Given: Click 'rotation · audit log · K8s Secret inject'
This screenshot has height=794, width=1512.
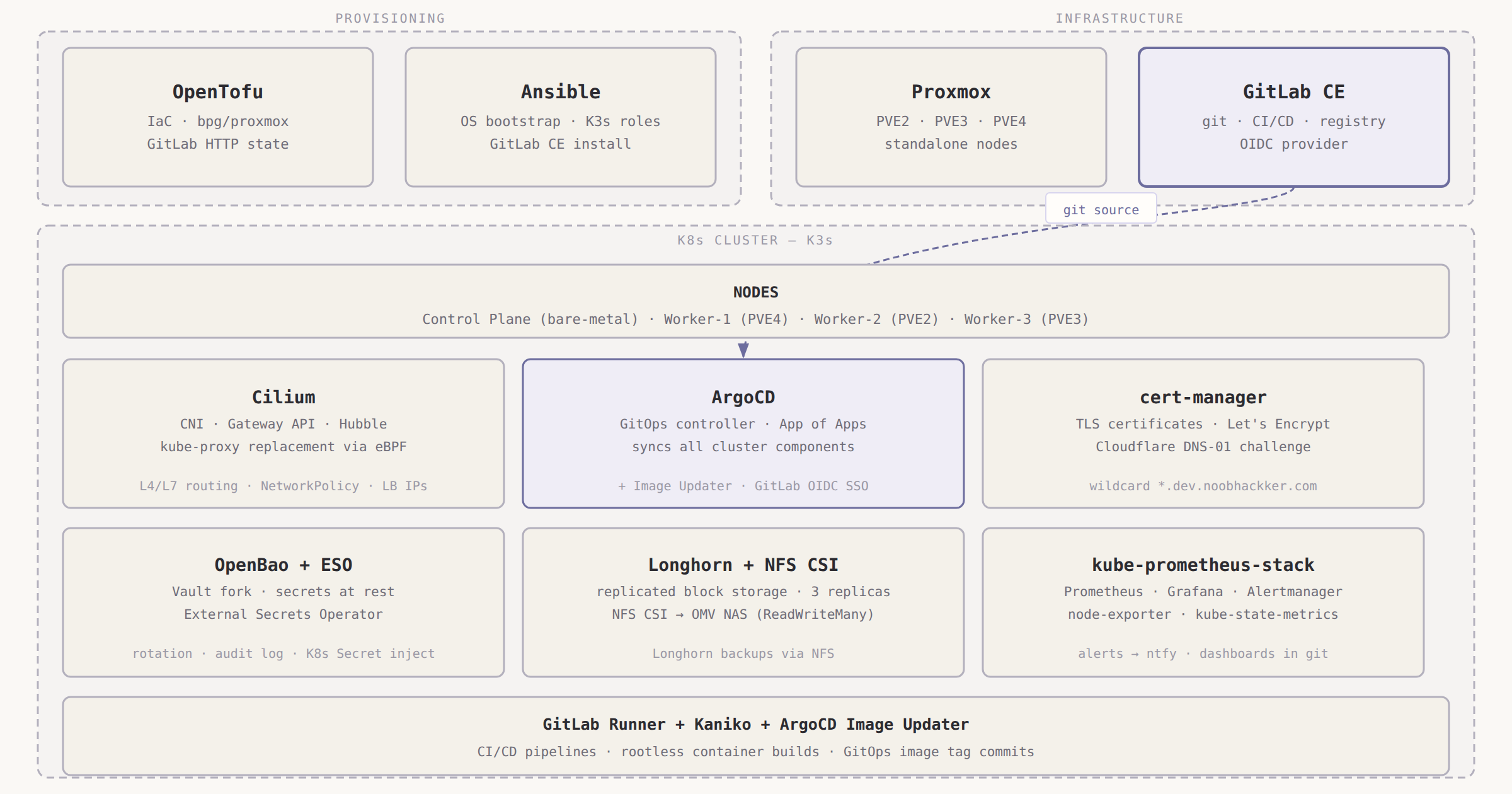Looking at the screenshot, I should tap(283, 653).
